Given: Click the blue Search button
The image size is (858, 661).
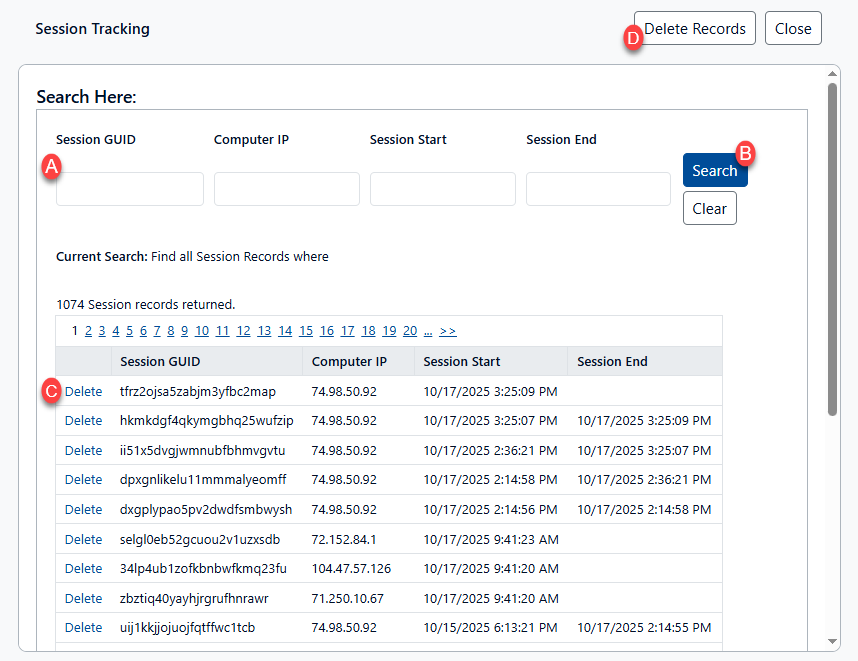Looking at the screenshot, I should click(x=714, y=170).
